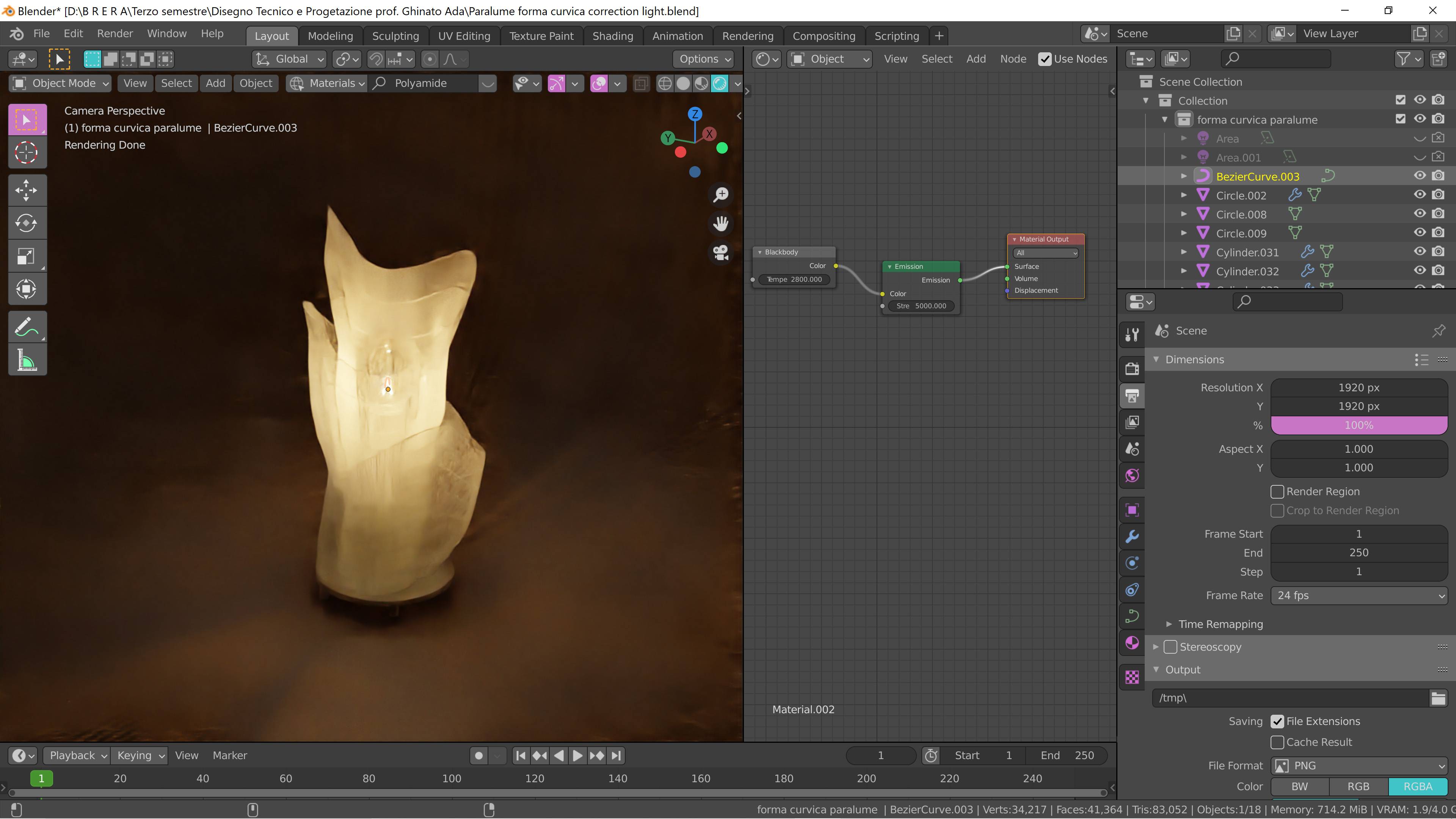Viewport: 1456px width, 819px height.
Task: Switch to the Shading workspace tab
Action: tap(612, 36)
